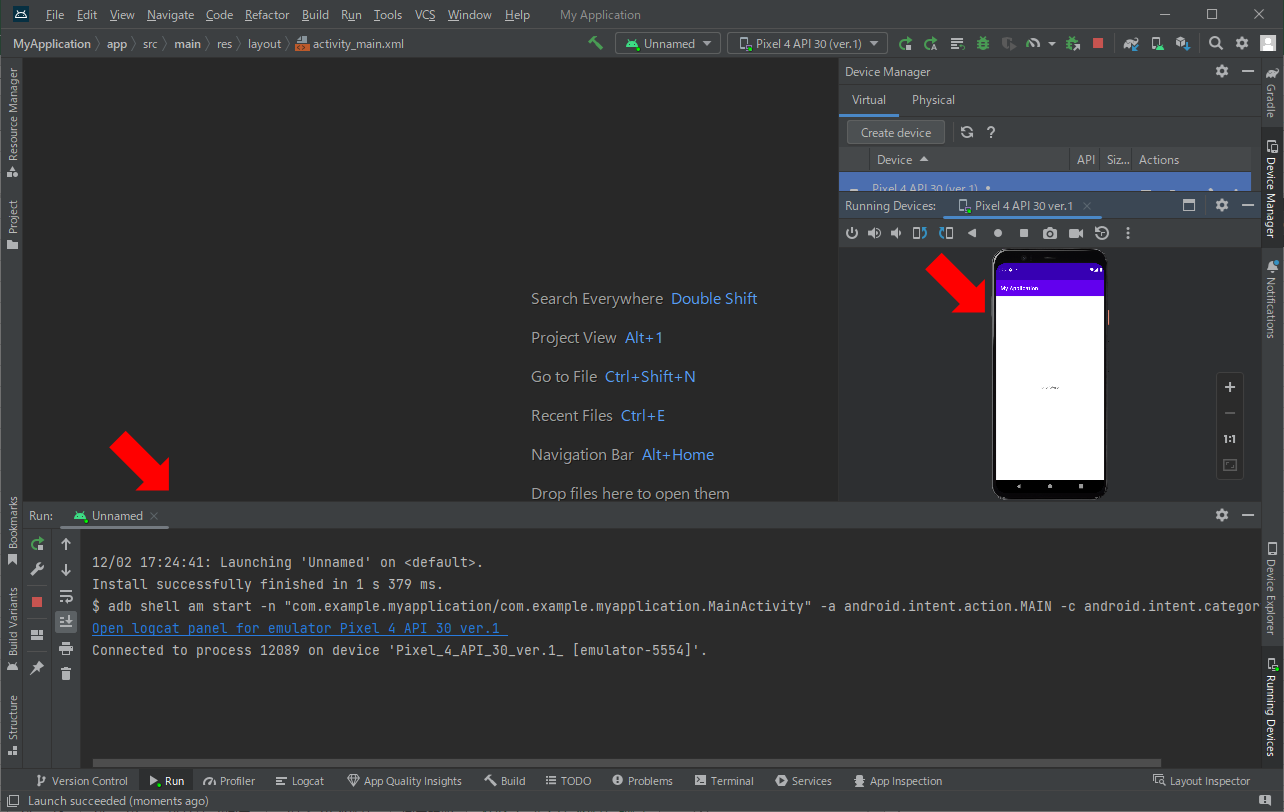Power off the emulator with power button
Image resolution: width=1284 pixels, height=812 pixels.
click(x=852, y=233)
